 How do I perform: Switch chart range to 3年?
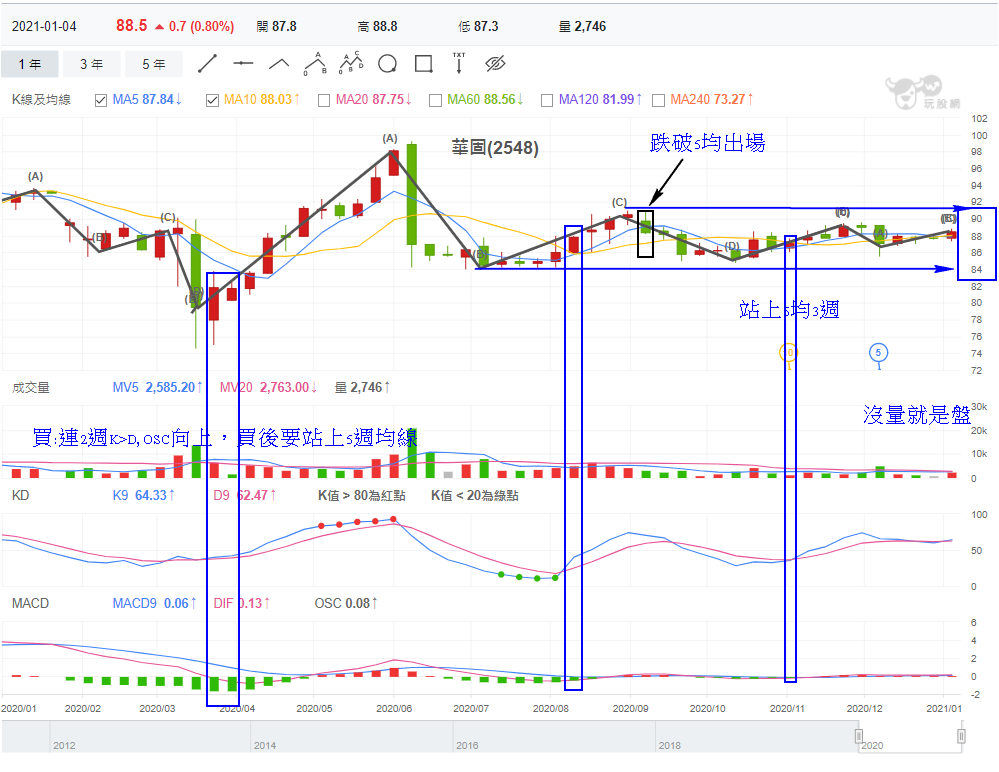91,64
